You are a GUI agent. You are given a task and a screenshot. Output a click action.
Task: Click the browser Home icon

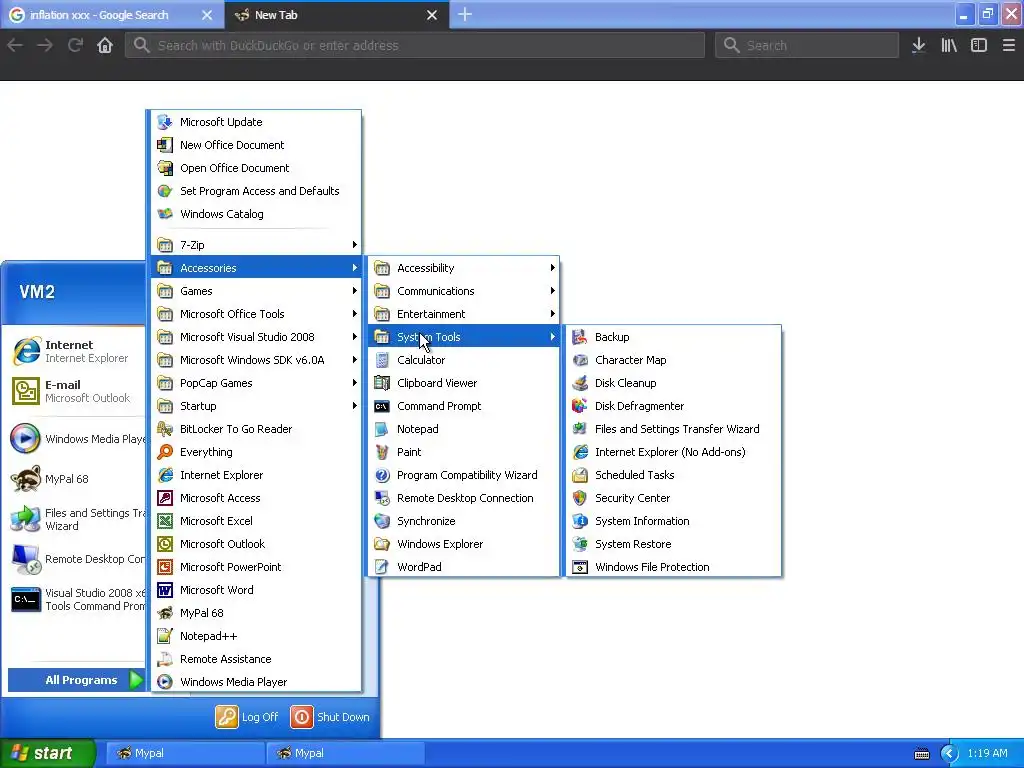[x=104, y=45]
